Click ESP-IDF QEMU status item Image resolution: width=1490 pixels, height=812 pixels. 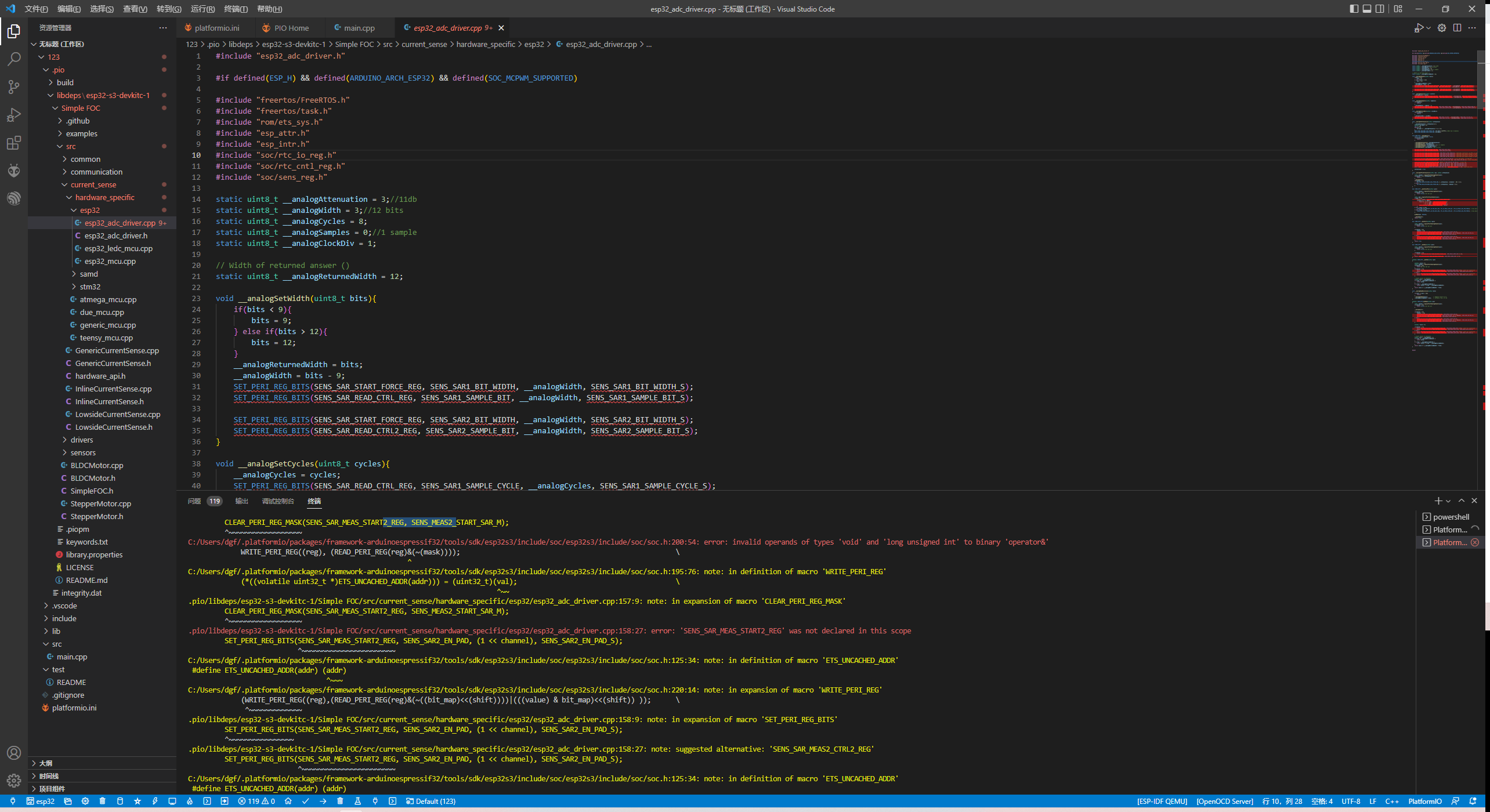point(1162,801)
